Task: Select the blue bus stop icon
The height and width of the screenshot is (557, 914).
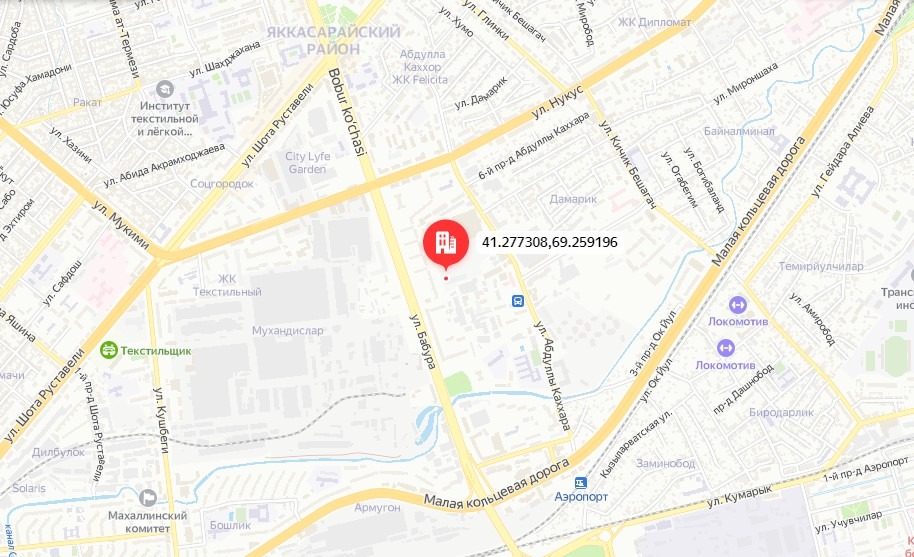Action: [x=518, y=301]
